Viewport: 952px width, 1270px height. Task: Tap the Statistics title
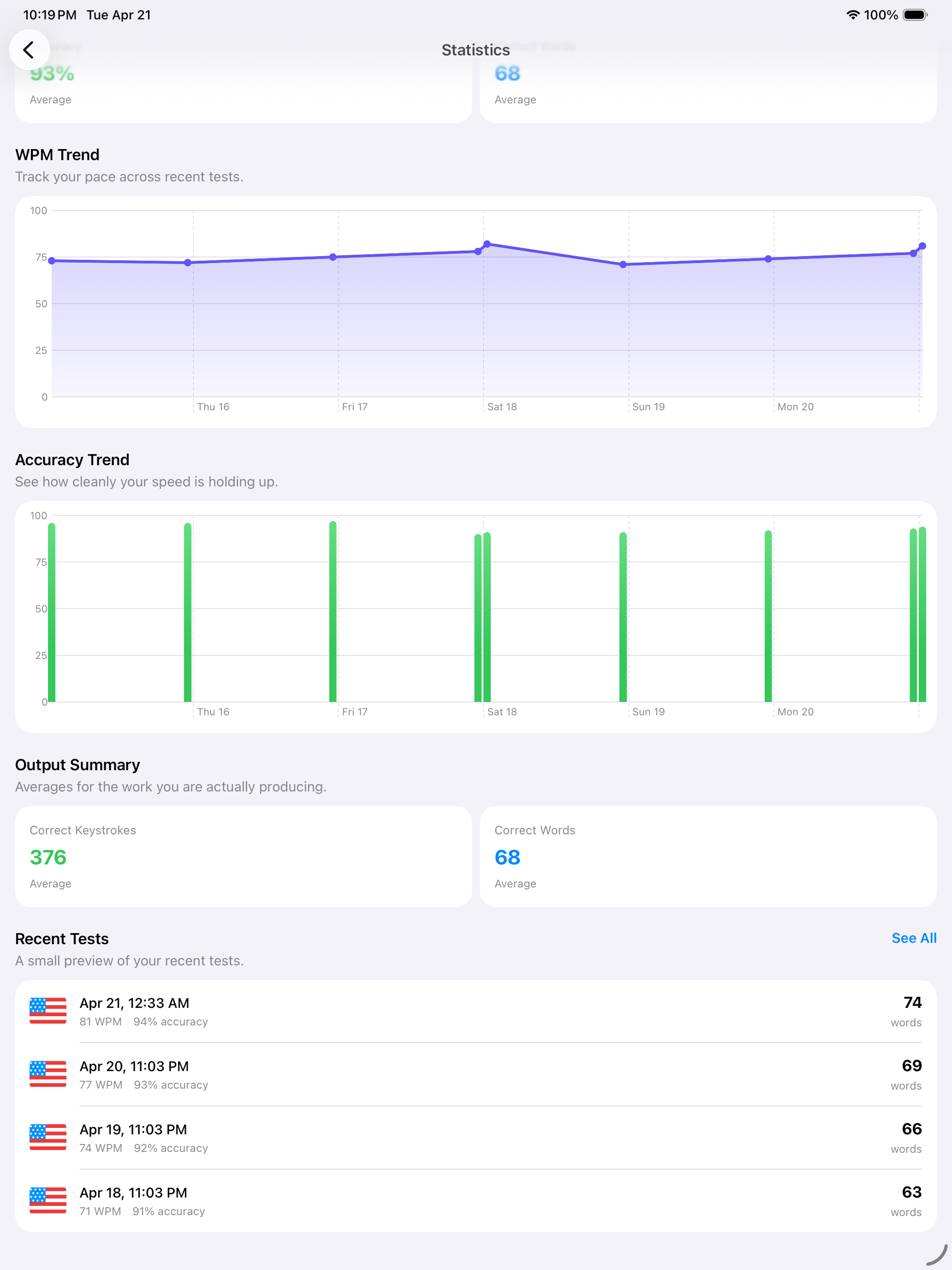point(476,50)
